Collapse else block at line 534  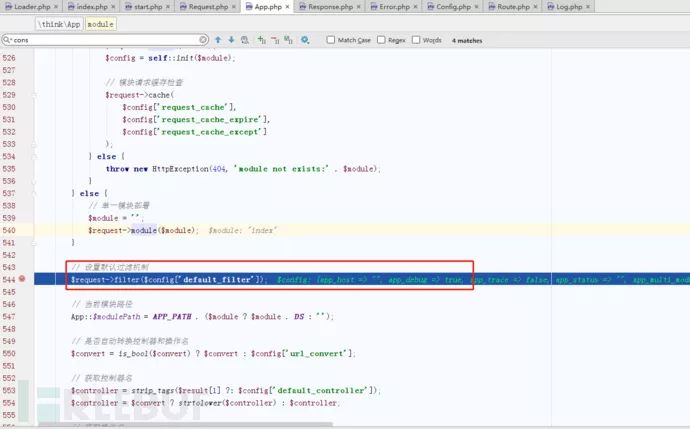click(x=34, y=156)
